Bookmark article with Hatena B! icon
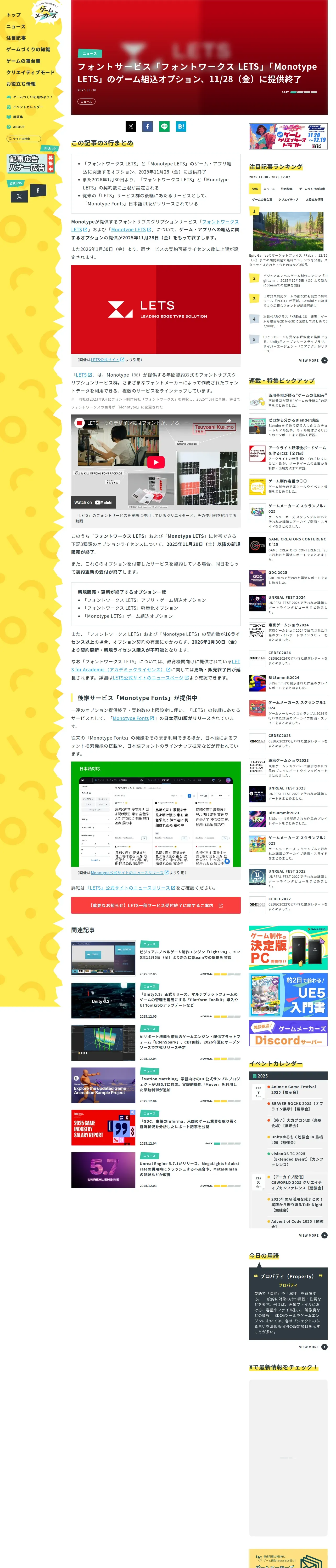The height and width of the screenshot is (1568, 336). (x=181, y=126)
